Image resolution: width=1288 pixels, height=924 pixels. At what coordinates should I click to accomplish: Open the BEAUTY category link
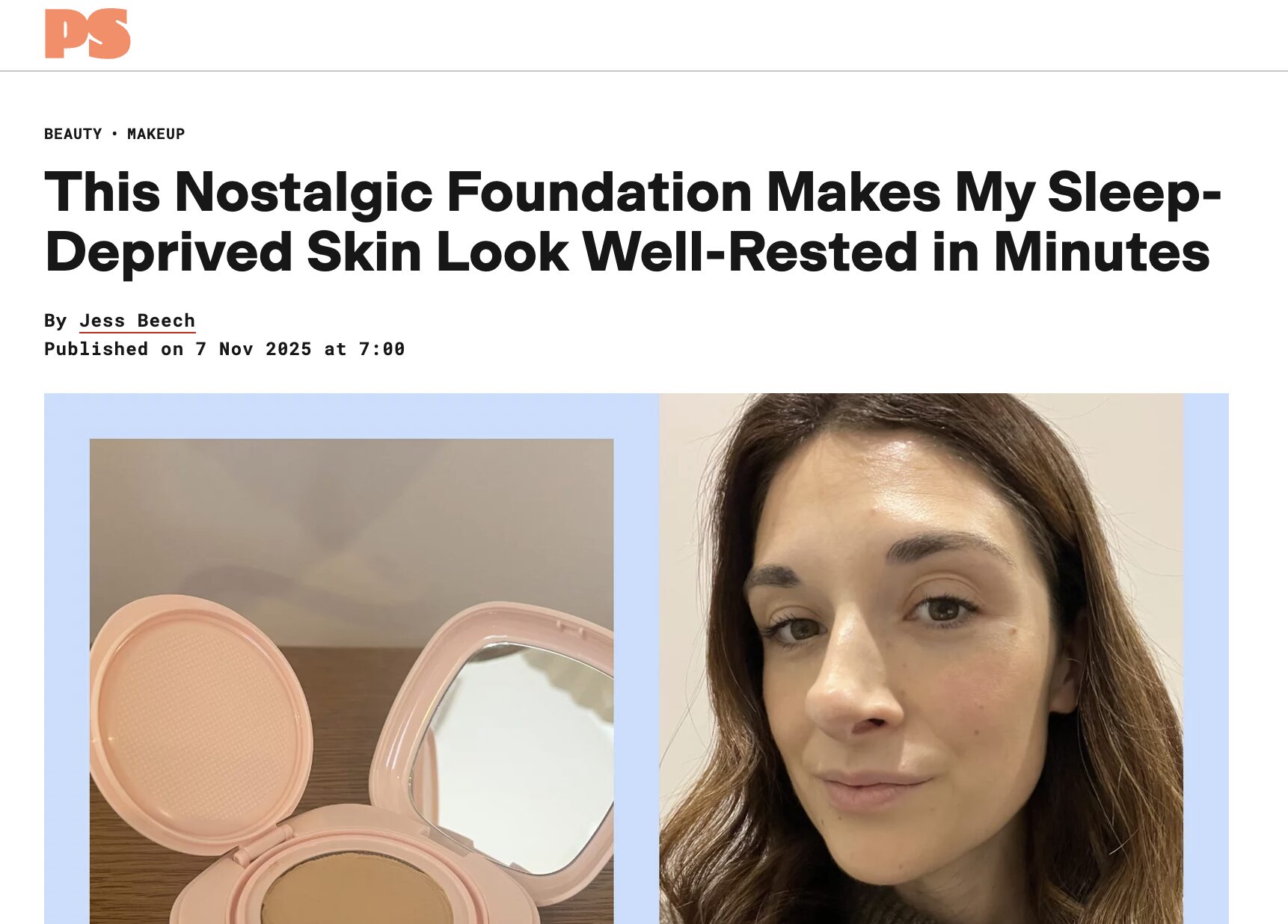(73, 134)
